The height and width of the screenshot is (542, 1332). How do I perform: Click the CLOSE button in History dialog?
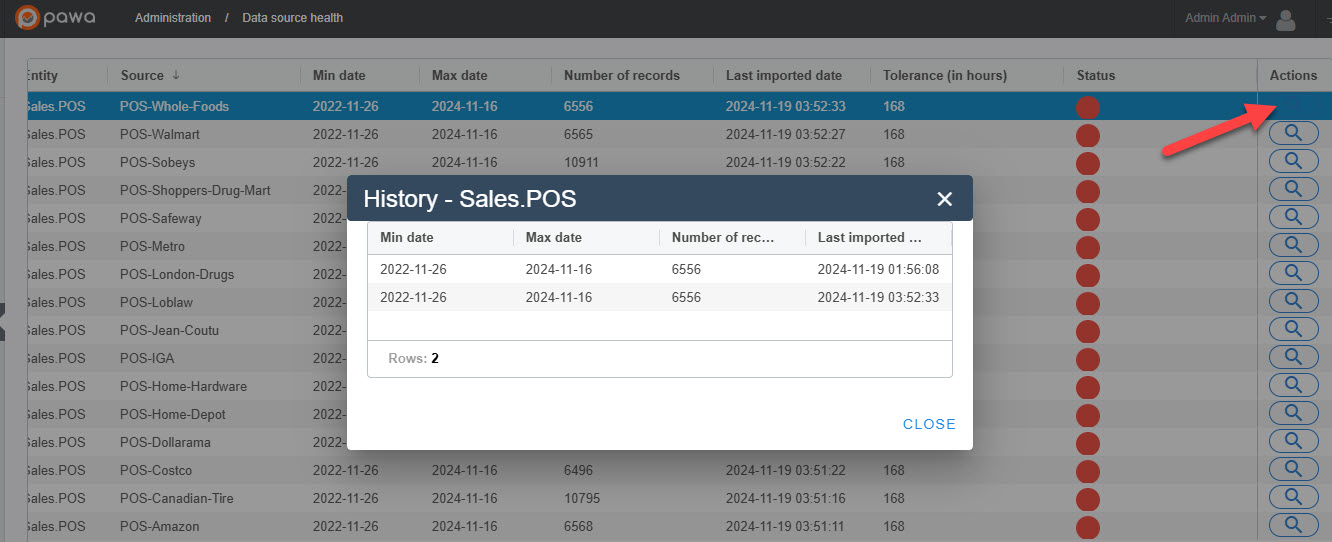tap(929, 424)
